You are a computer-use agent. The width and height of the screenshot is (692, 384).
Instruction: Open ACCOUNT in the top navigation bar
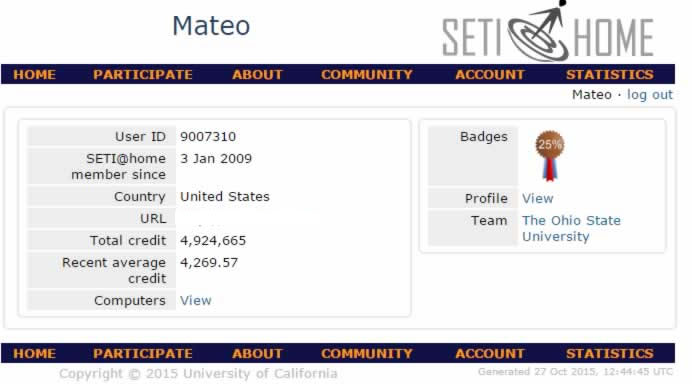point(490,74)
